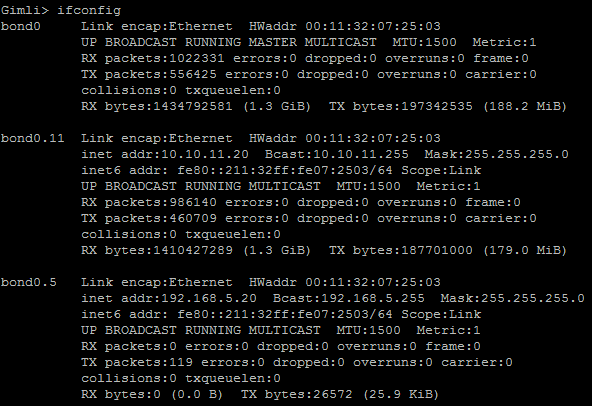Click bond0 TX packets:556425 text
This screenshot has height=406, width=592.
click(x=149, y=74)
